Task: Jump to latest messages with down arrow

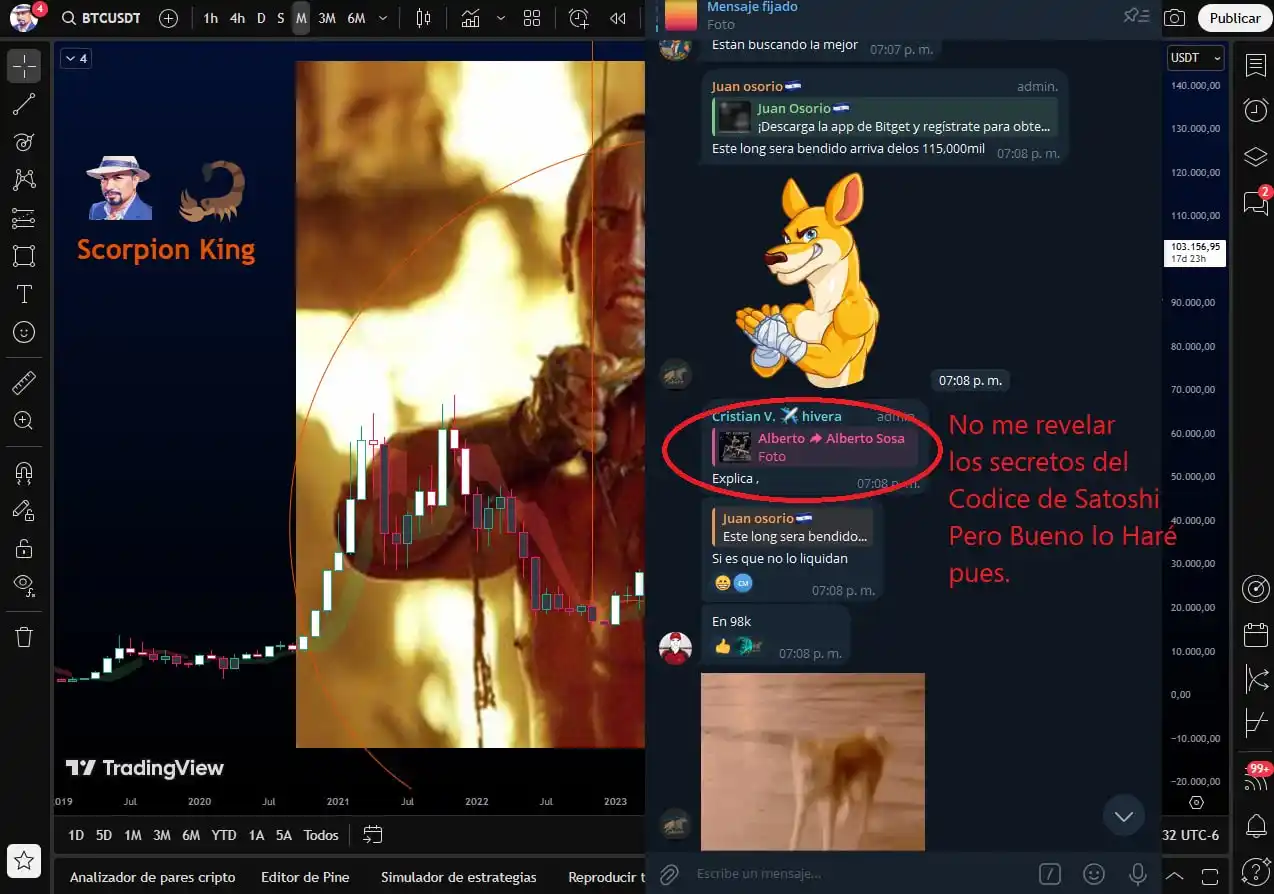Action: pyautogui.click(x=1123, y=816)
